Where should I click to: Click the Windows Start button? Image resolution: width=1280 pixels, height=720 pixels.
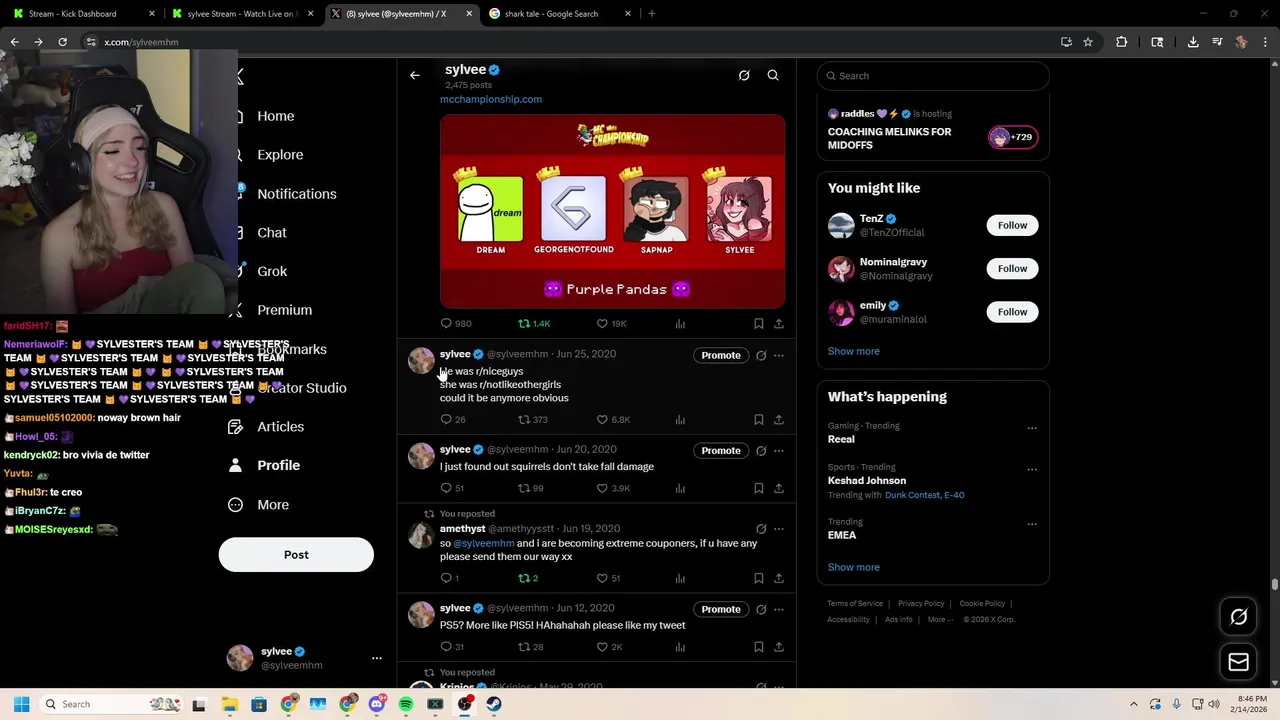[21, 704]
